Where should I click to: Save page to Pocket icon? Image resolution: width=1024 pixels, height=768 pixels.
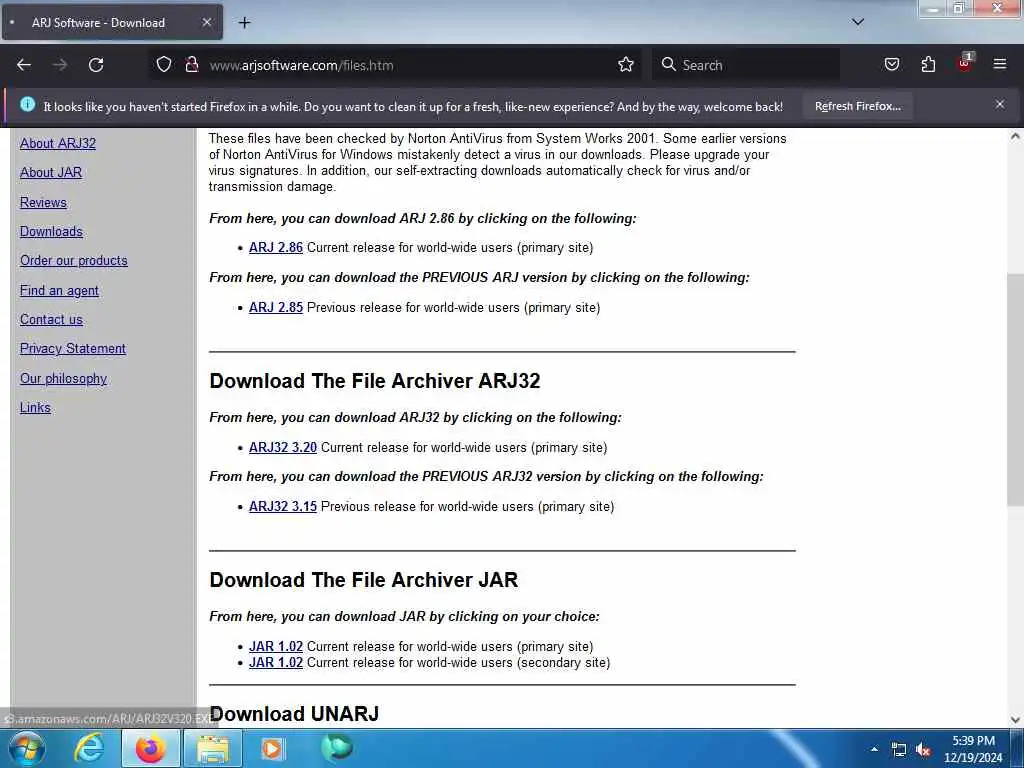[x=891, y=65]
